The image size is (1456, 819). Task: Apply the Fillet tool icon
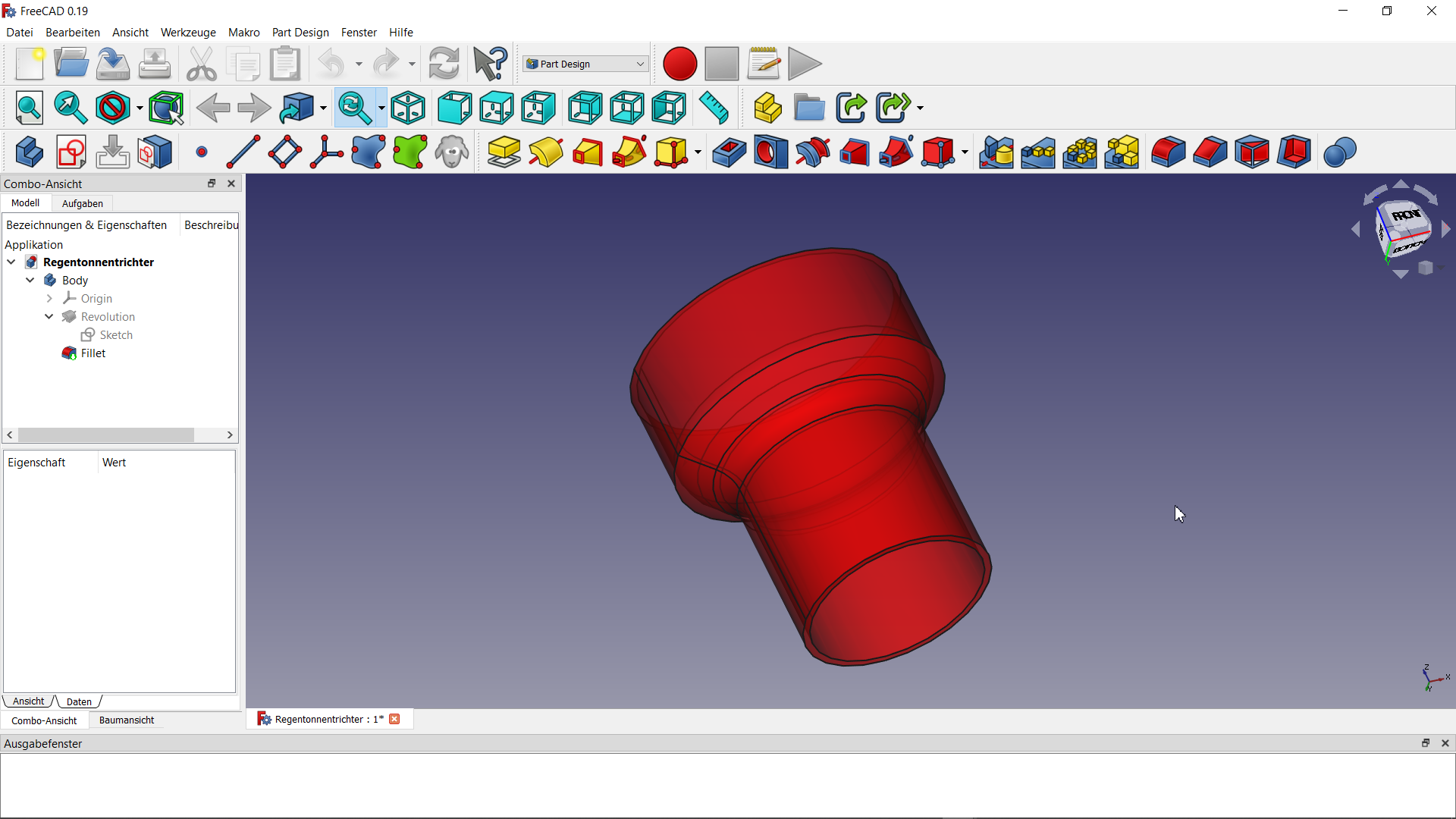(1168, 152)
